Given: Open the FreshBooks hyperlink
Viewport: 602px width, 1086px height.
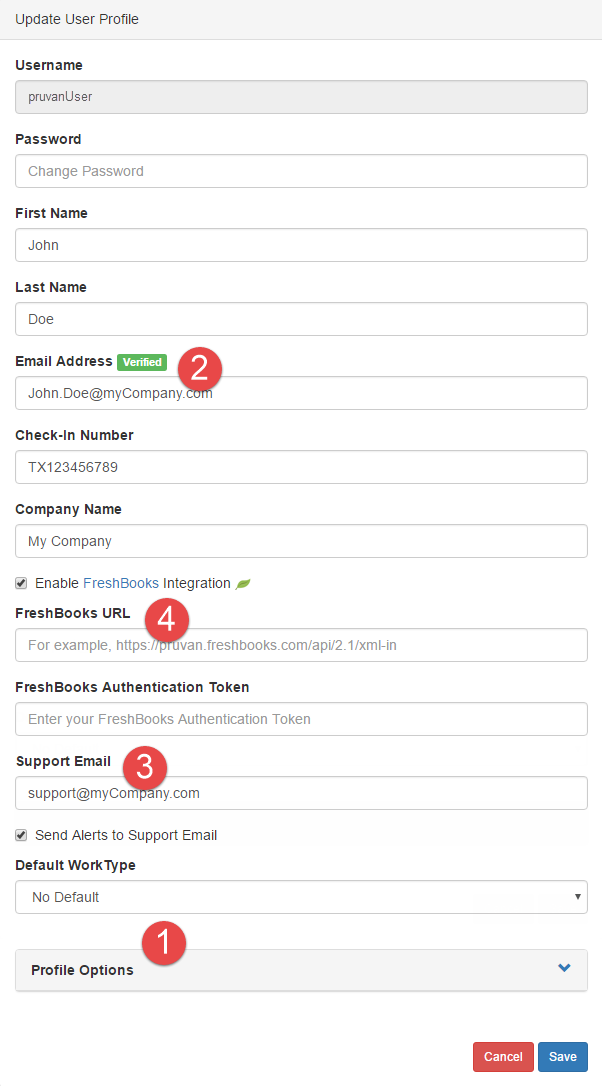Looking at the screenshot, I should pyautogui.click(x=120, y=583).
